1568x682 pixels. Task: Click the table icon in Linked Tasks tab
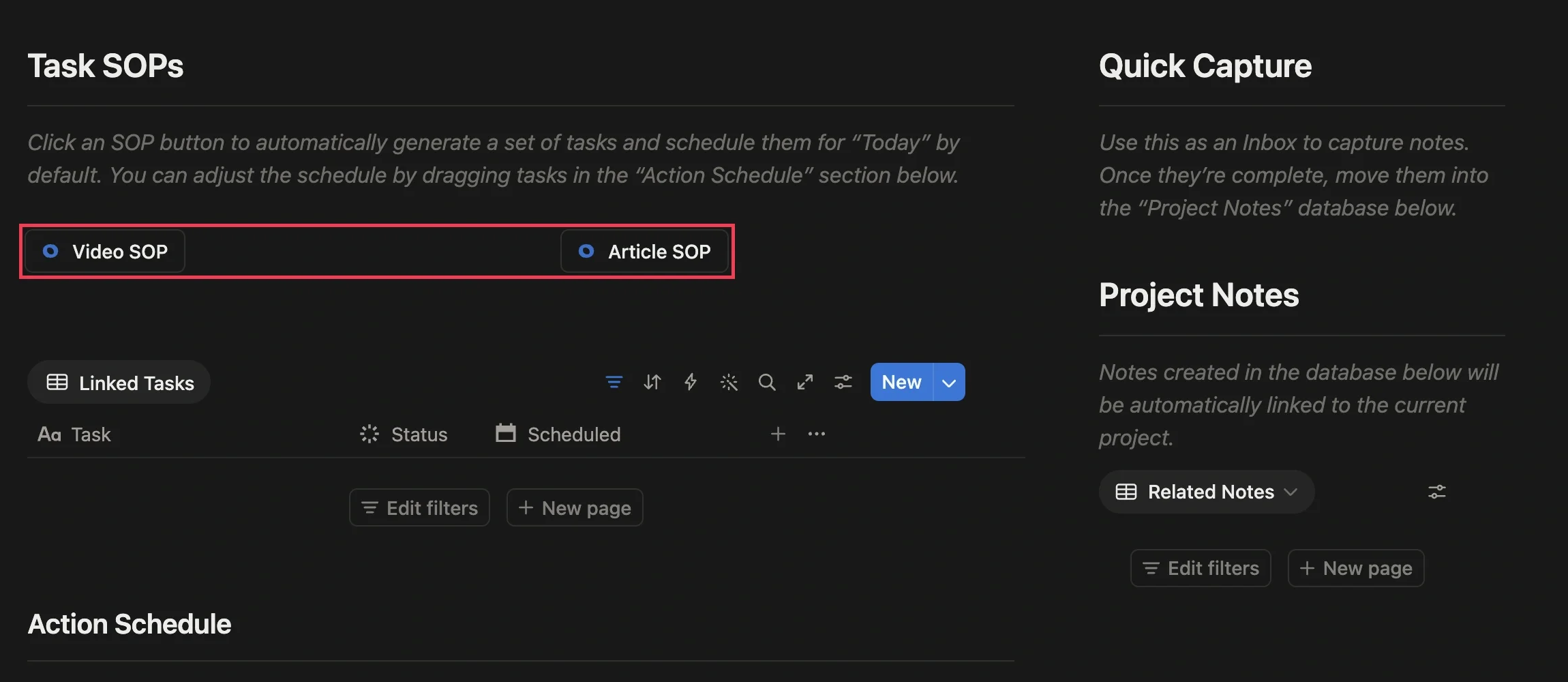click(57, 382)
